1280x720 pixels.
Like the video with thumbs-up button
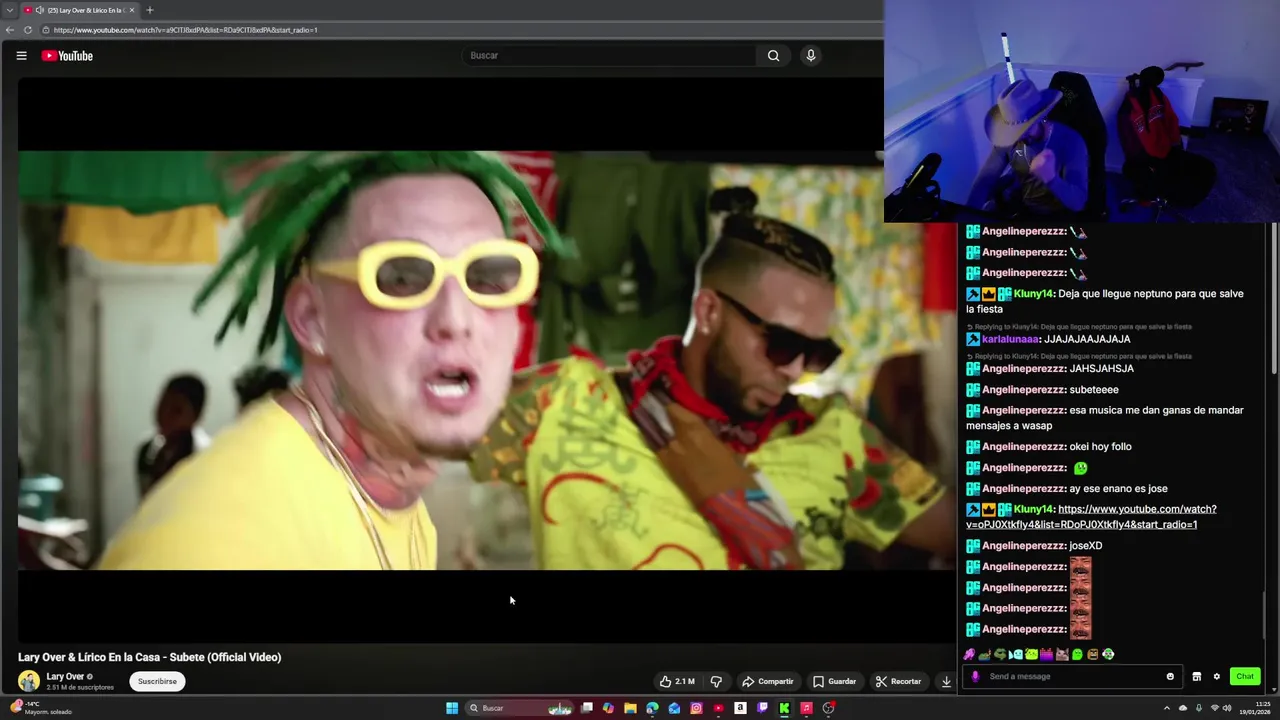pyautogui.click(x=677, y=681)
